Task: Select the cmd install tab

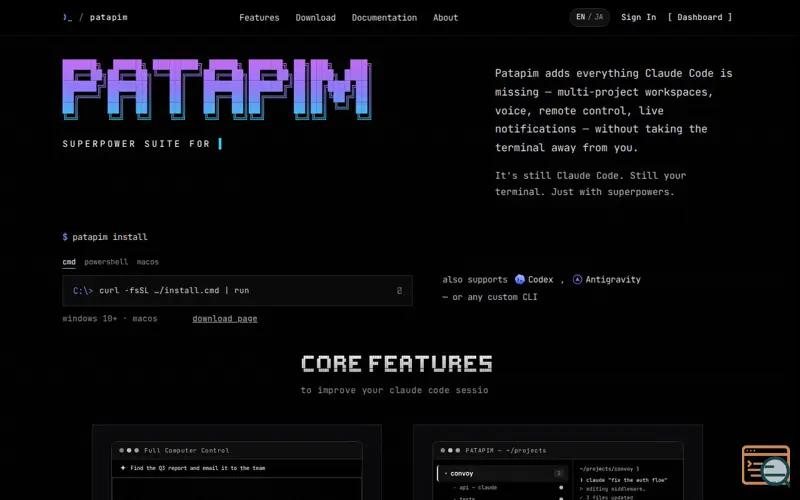Action: click(69, 262)
